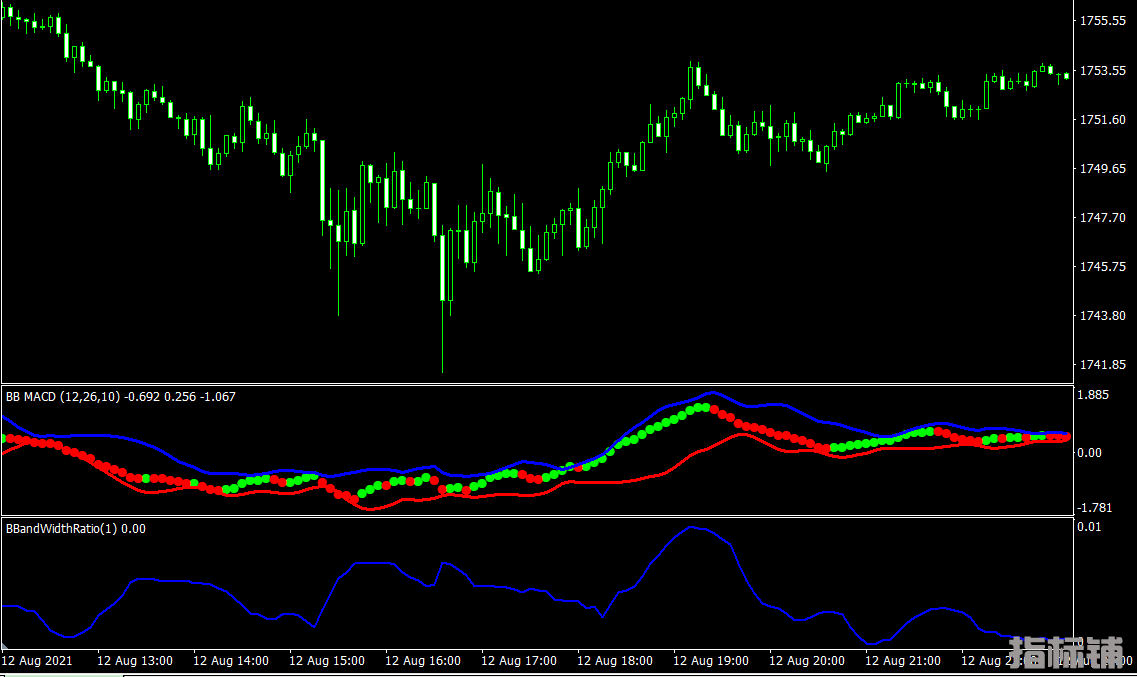The width and height of the screenshot is (1137, 677).
Task: Click the 1745.75 price axis label
Action: tap(1104, 266)
